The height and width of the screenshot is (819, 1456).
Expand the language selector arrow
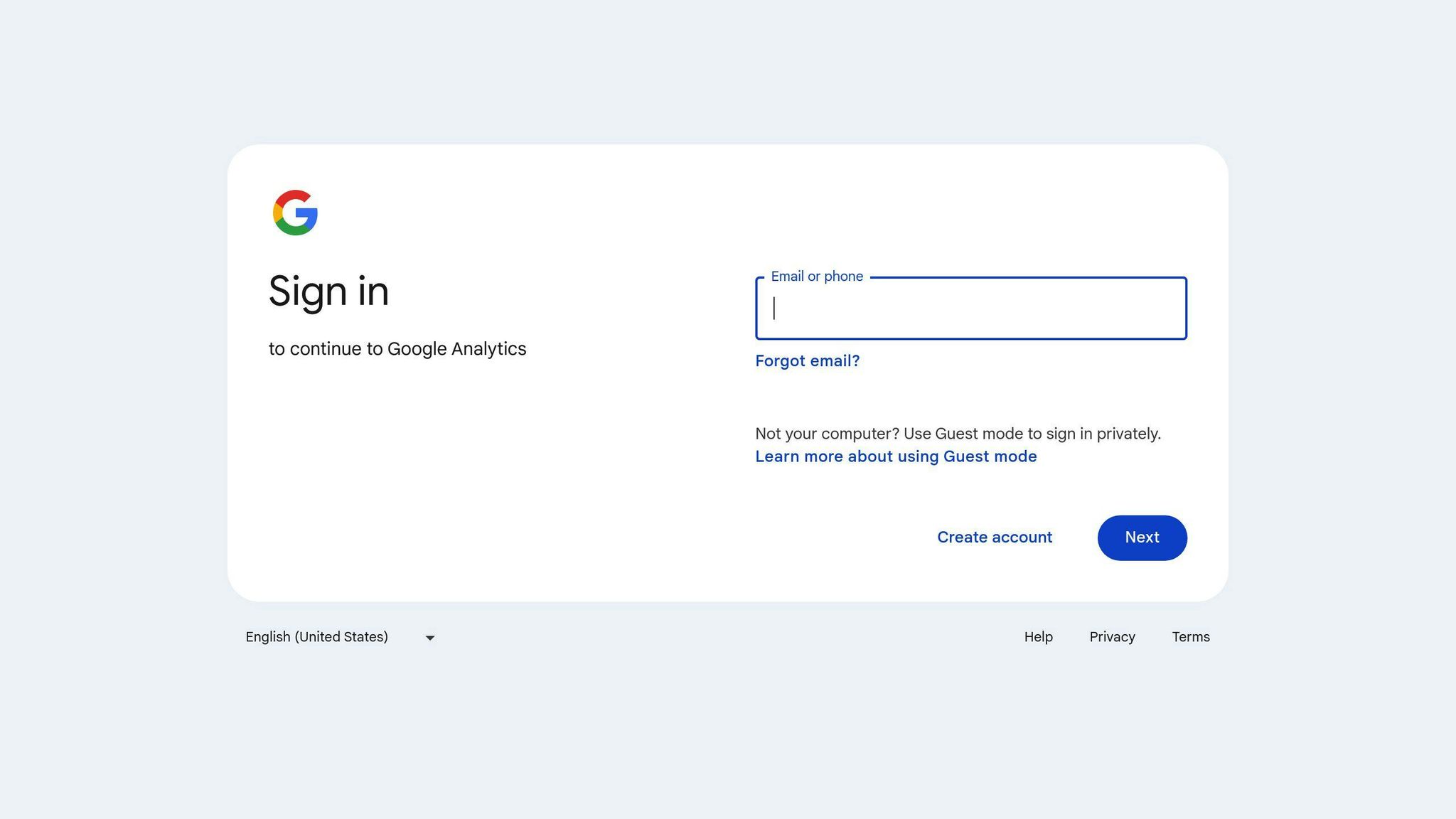click(429, 638)
